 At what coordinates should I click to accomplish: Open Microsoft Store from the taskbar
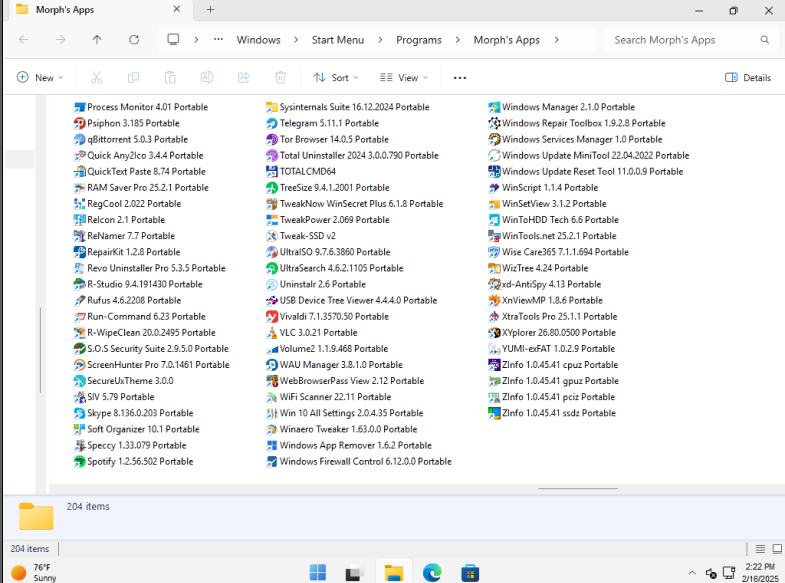click(470, 572)
